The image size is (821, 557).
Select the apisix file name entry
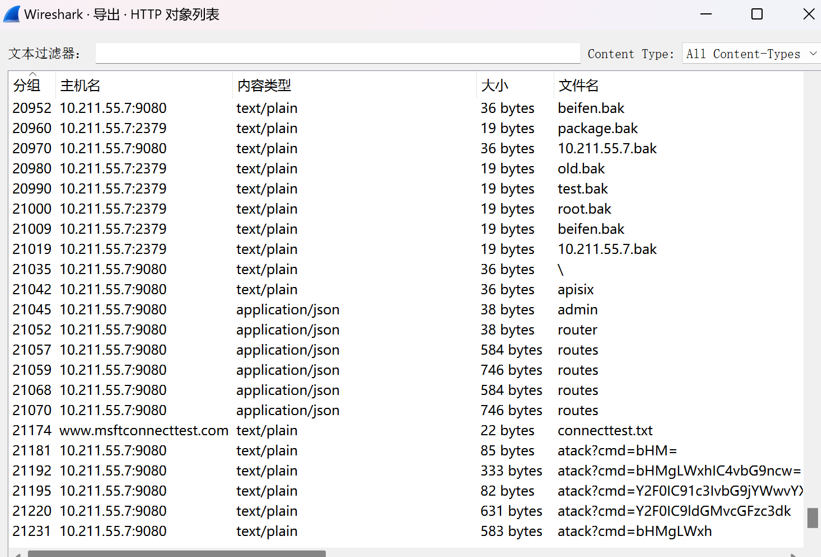click(575, 289)
